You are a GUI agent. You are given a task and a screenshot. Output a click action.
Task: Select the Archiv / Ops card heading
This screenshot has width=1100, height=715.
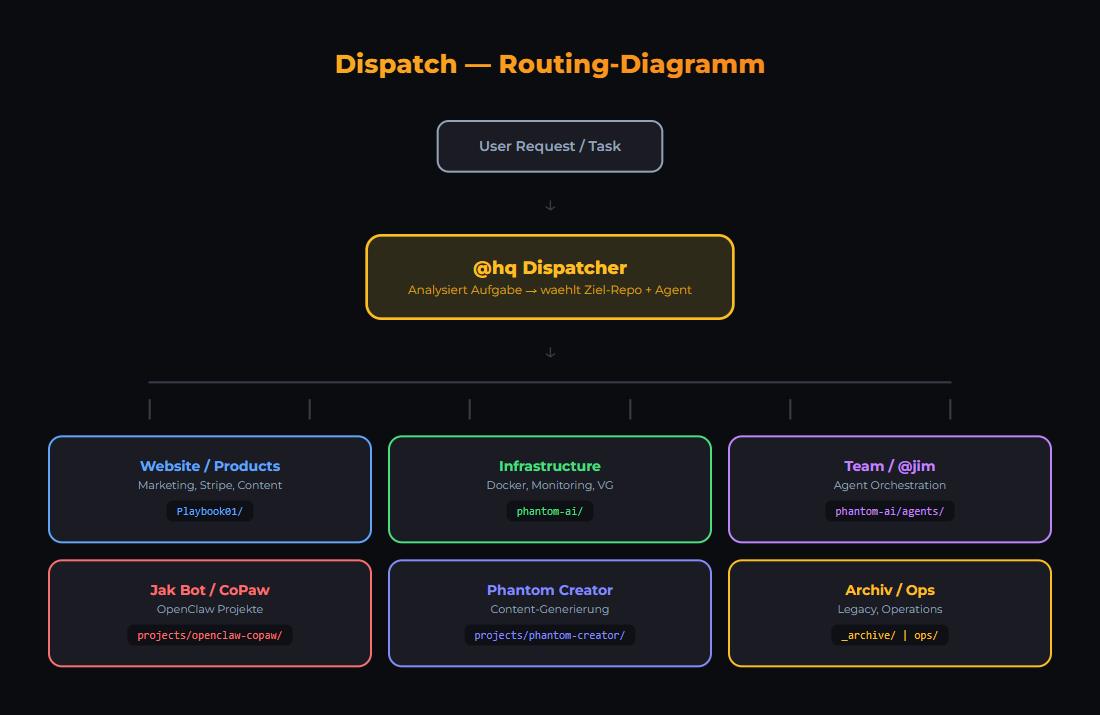tap(890, 590)
